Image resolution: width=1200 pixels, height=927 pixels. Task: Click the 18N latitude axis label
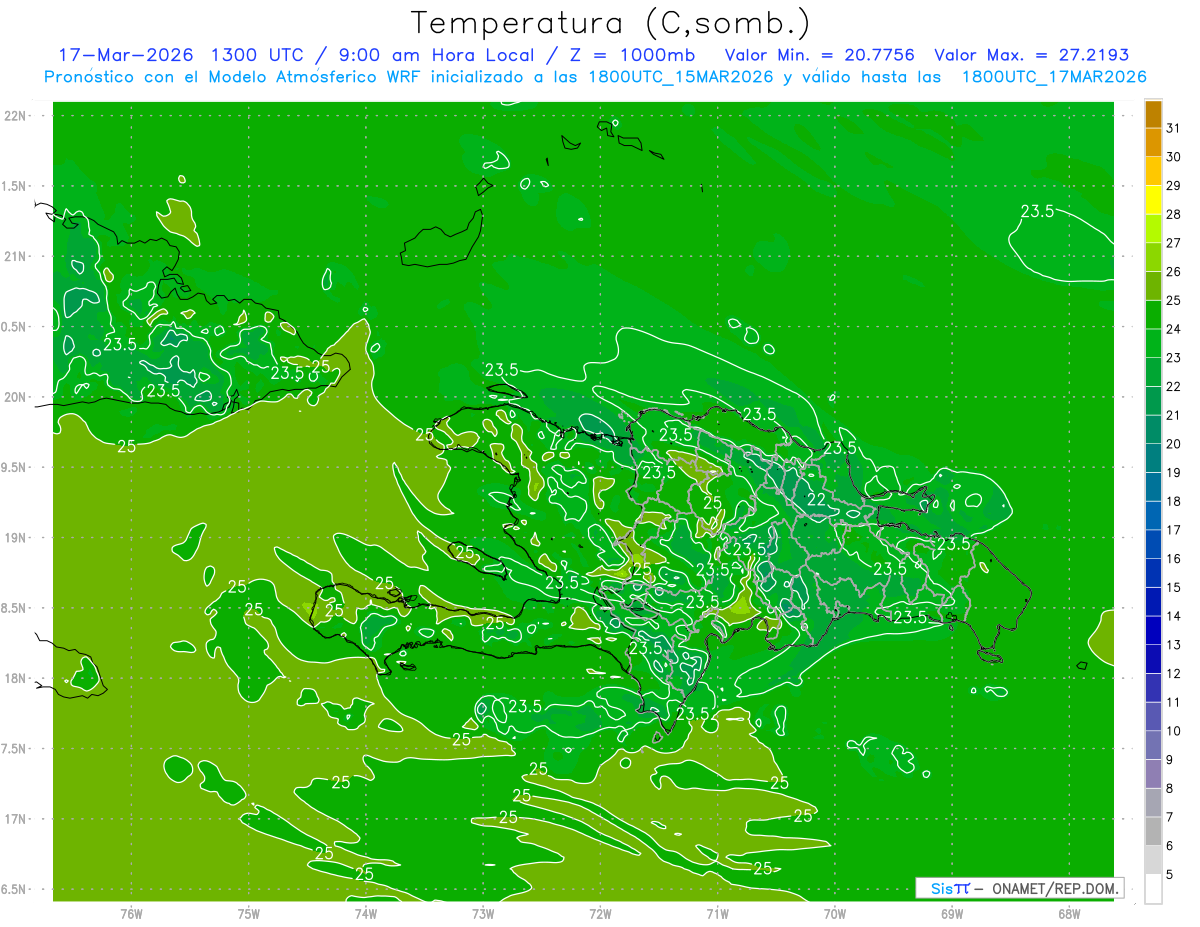pos(15,679)
